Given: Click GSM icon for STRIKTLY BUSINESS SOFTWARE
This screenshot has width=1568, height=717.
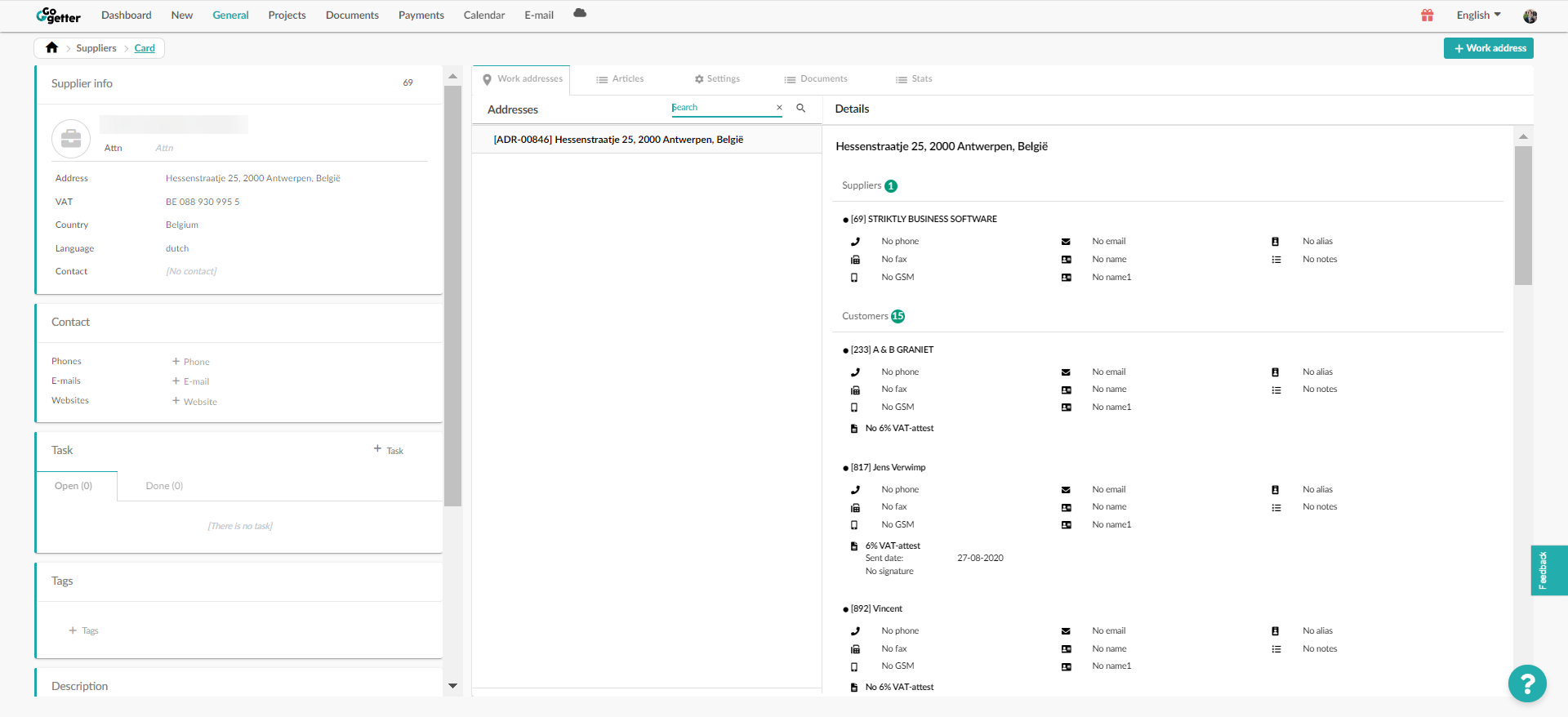Looking at the screenshot, I should tap(855, 278).
